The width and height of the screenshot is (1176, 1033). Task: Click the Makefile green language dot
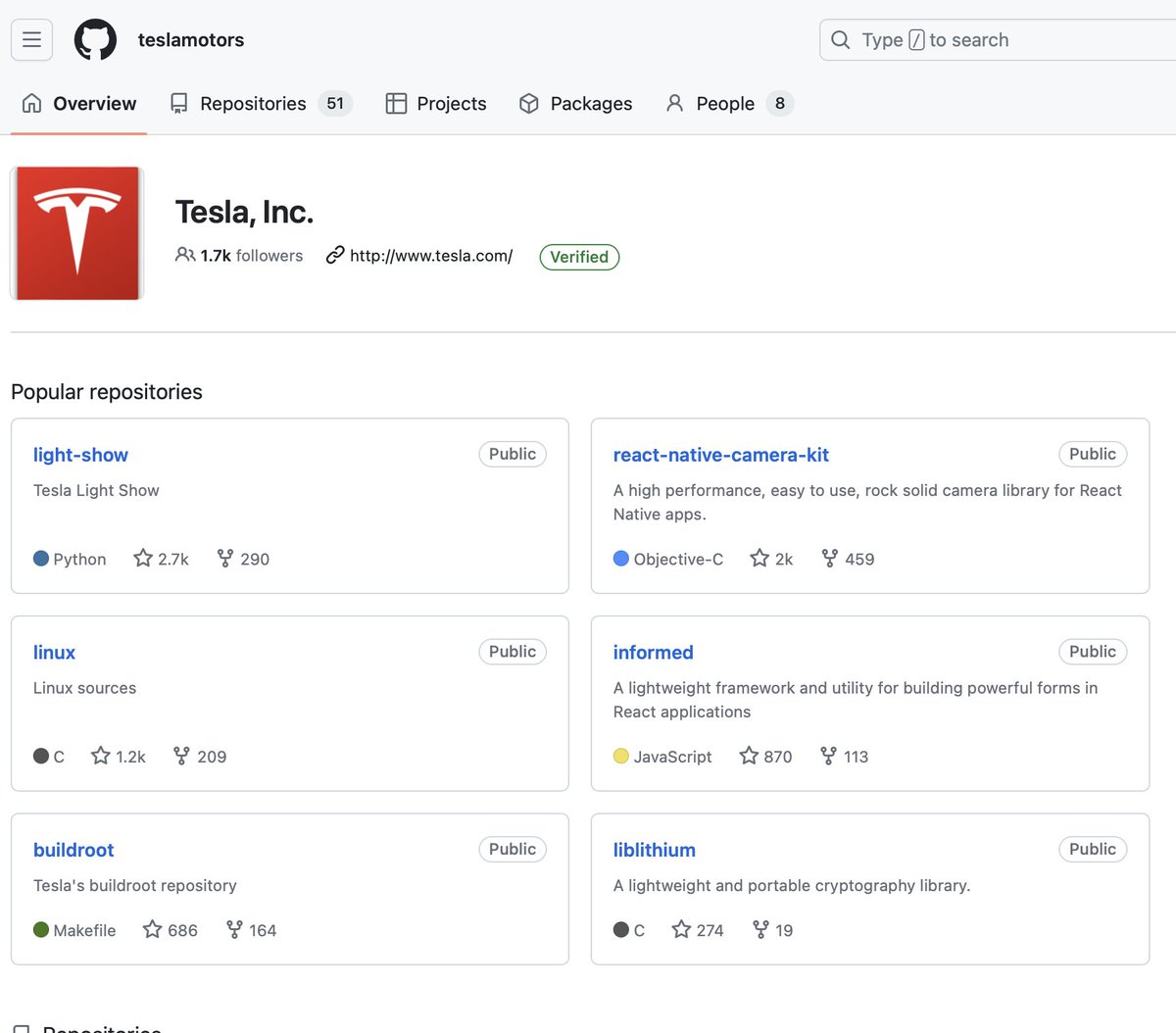click(41, 930)
